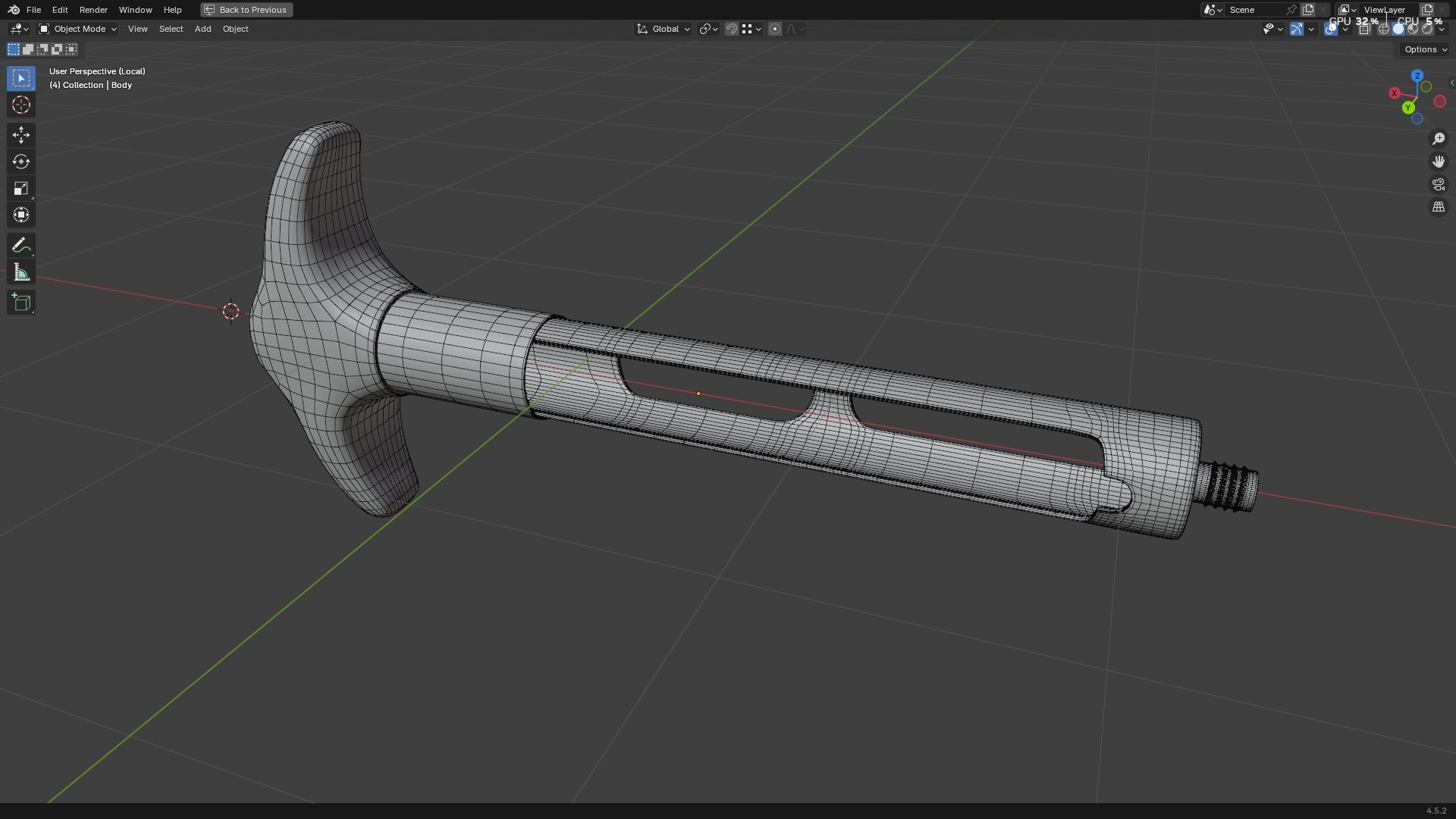Click the blue Z axis gizmo circle

(1417, 76)
